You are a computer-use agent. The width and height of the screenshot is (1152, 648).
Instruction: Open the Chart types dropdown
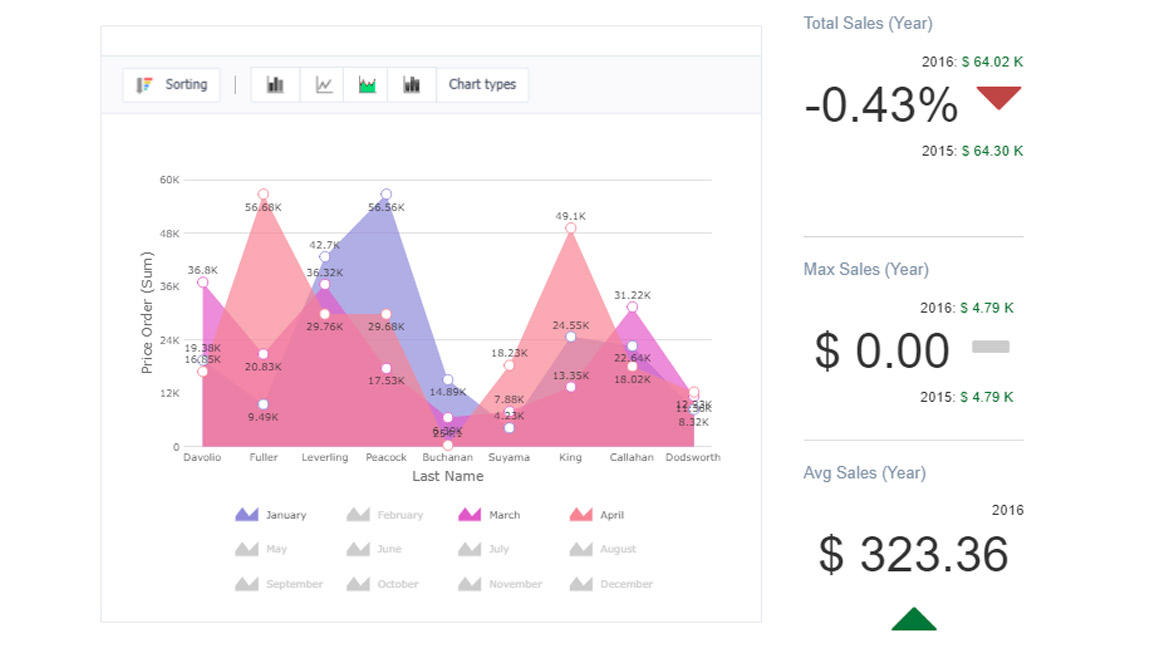(482, 85)
